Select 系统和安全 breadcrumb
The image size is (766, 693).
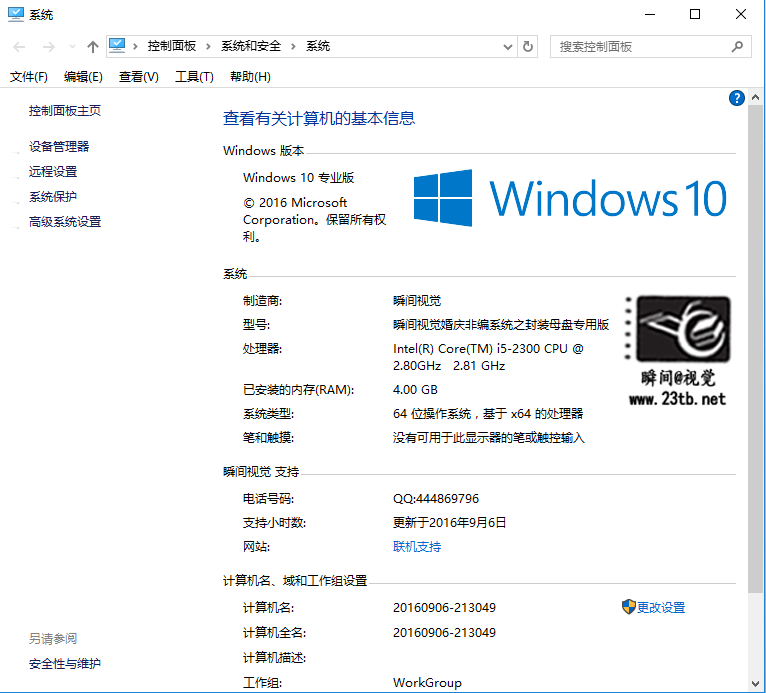(251, 46)
